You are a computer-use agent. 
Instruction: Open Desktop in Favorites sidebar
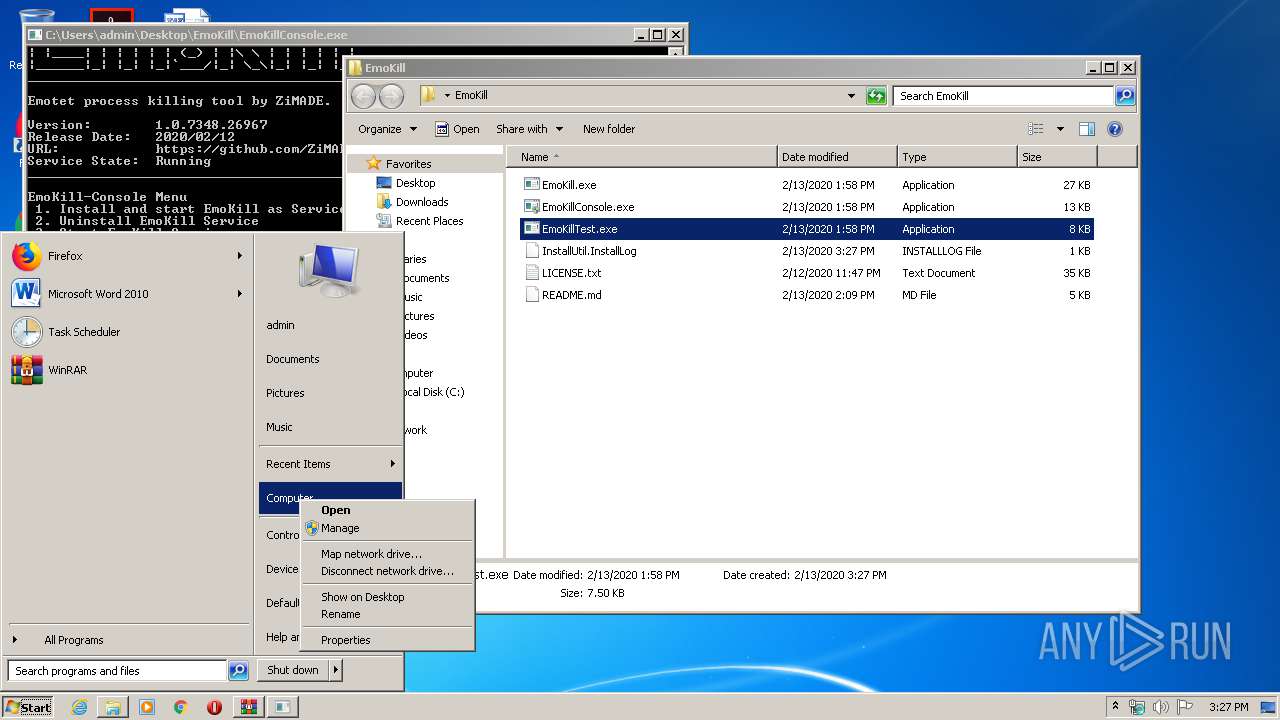coord(415,183)
